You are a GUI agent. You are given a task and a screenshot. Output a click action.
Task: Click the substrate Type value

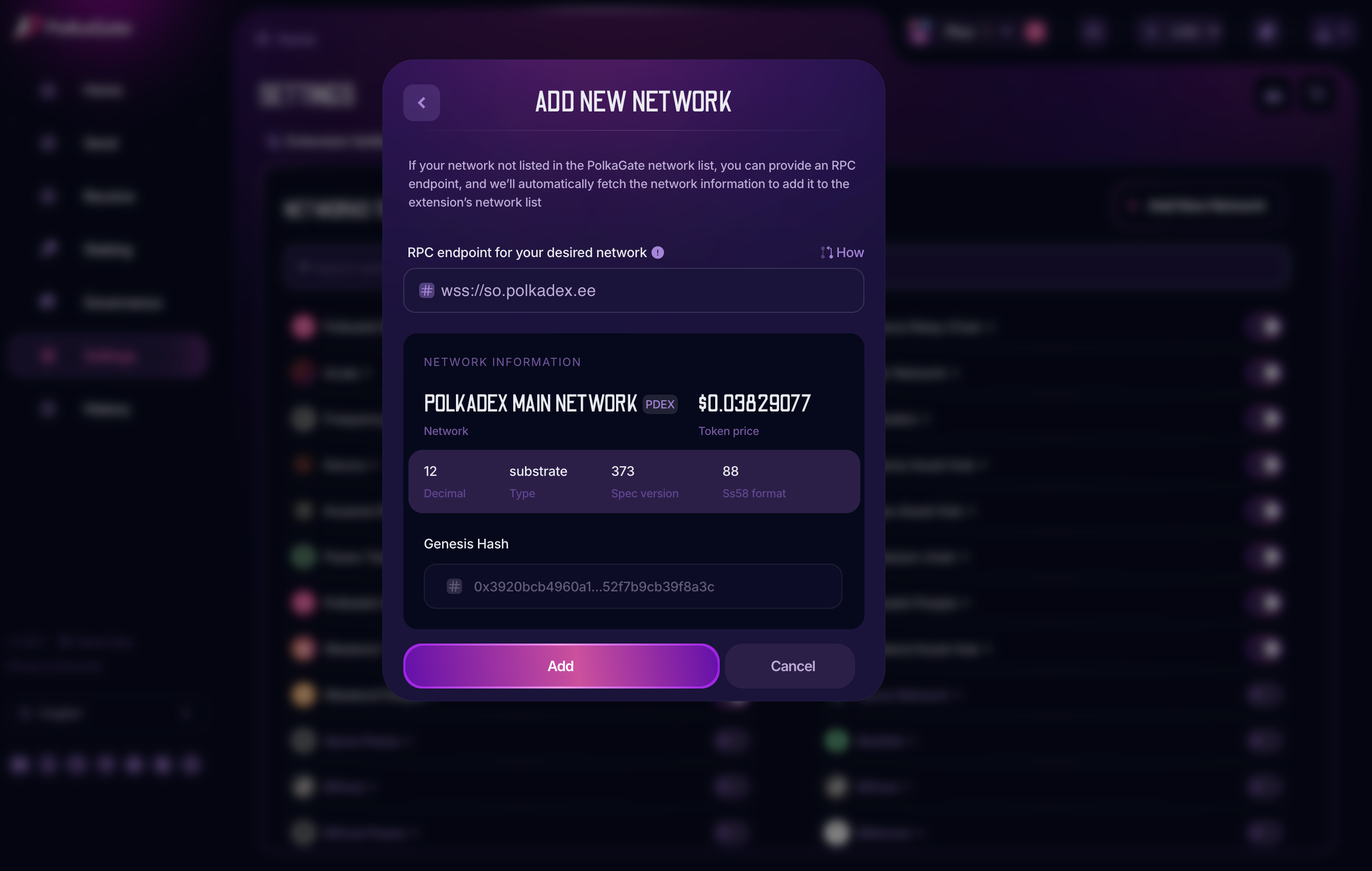click(x=538, y=471)
